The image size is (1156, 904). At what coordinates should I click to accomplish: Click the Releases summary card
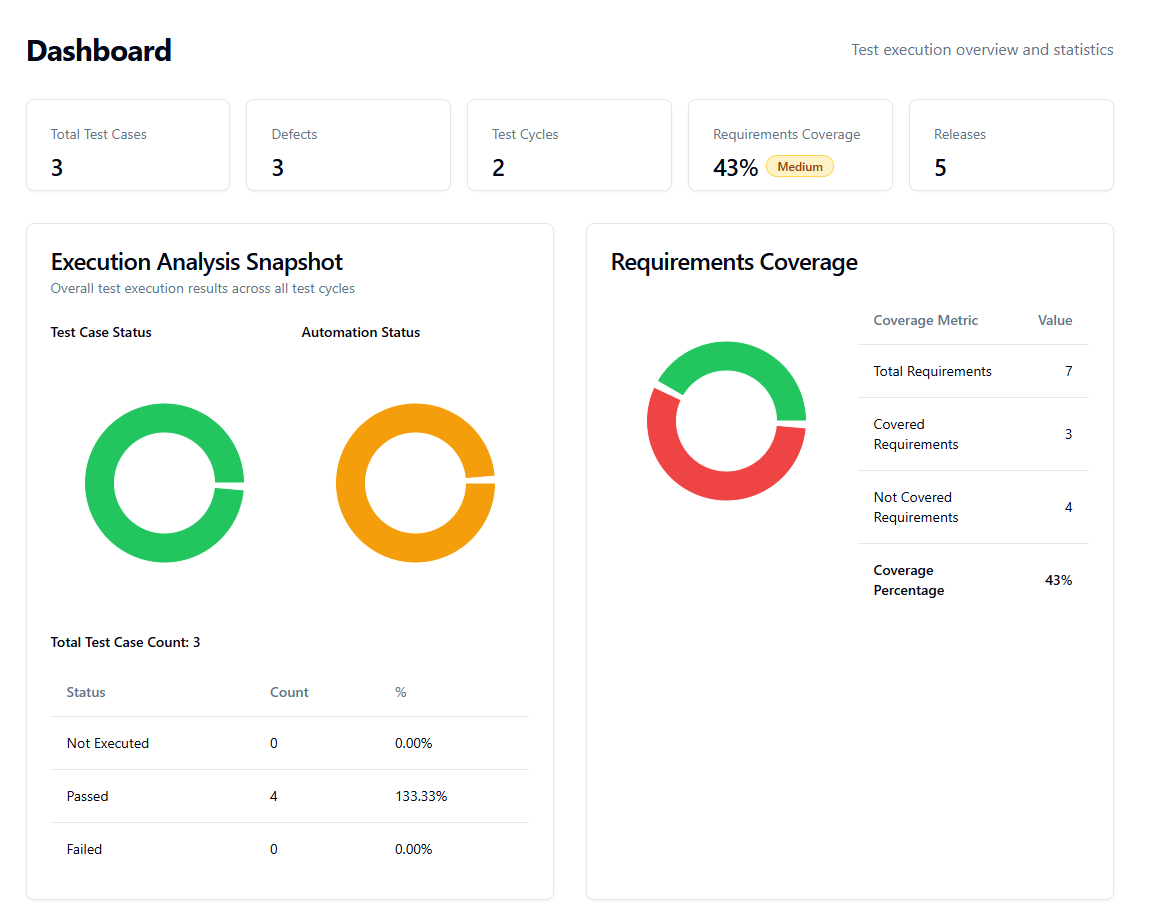[x=1010, y=145]
